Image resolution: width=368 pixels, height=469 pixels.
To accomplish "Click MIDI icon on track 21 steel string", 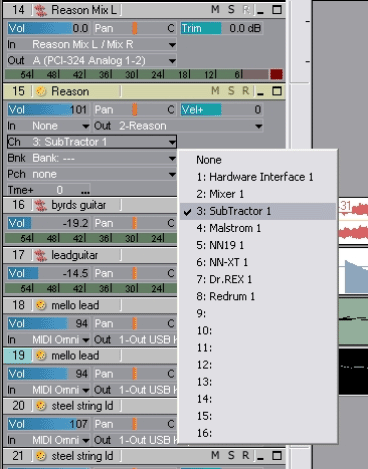I will point(41,456).
